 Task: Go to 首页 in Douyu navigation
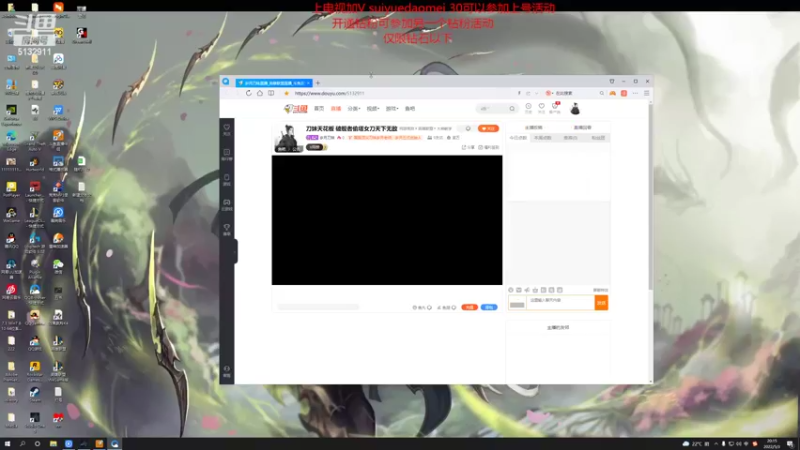(x=319, y=109)
